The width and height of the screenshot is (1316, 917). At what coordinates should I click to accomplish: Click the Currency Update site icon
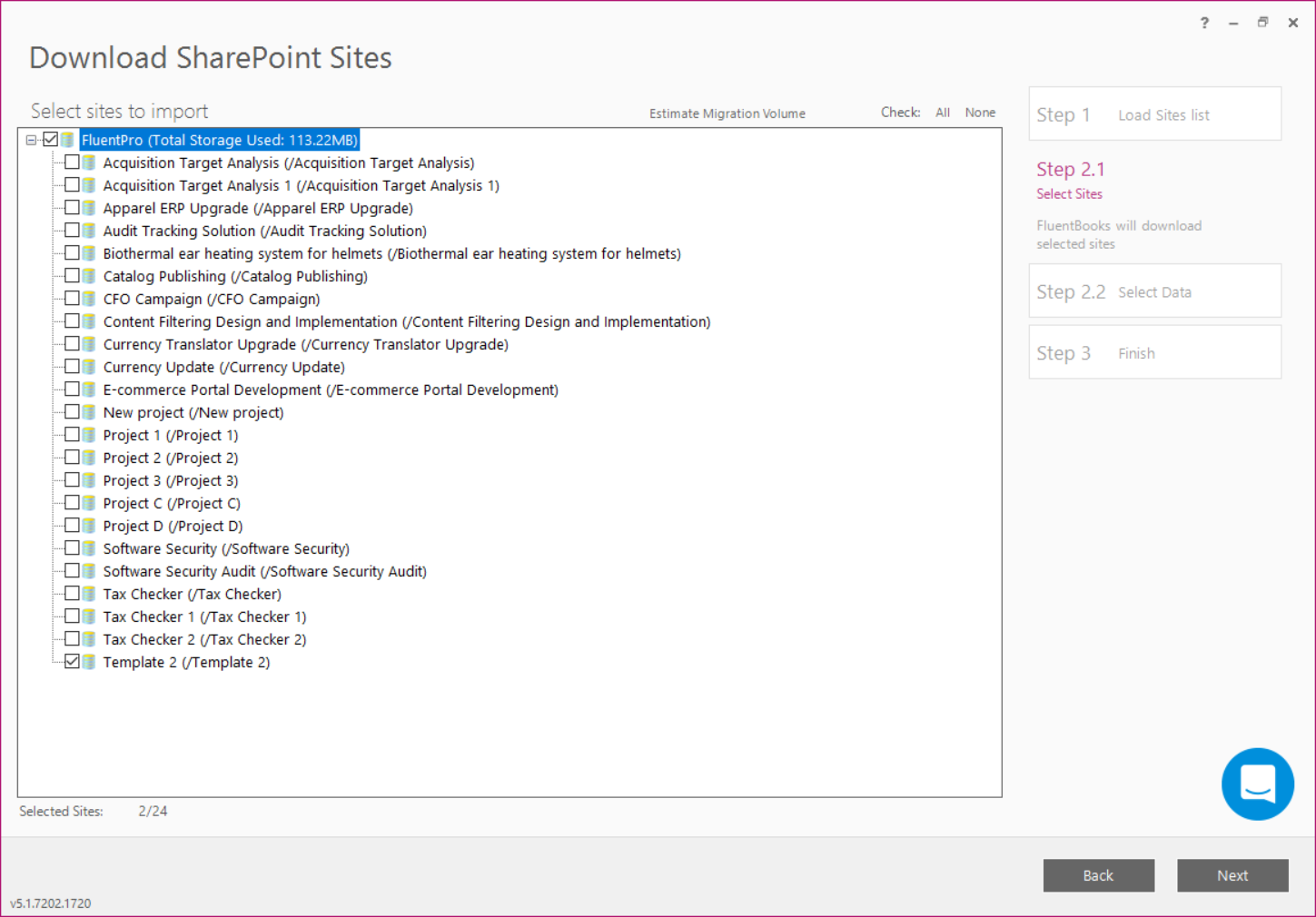(90, 367)
